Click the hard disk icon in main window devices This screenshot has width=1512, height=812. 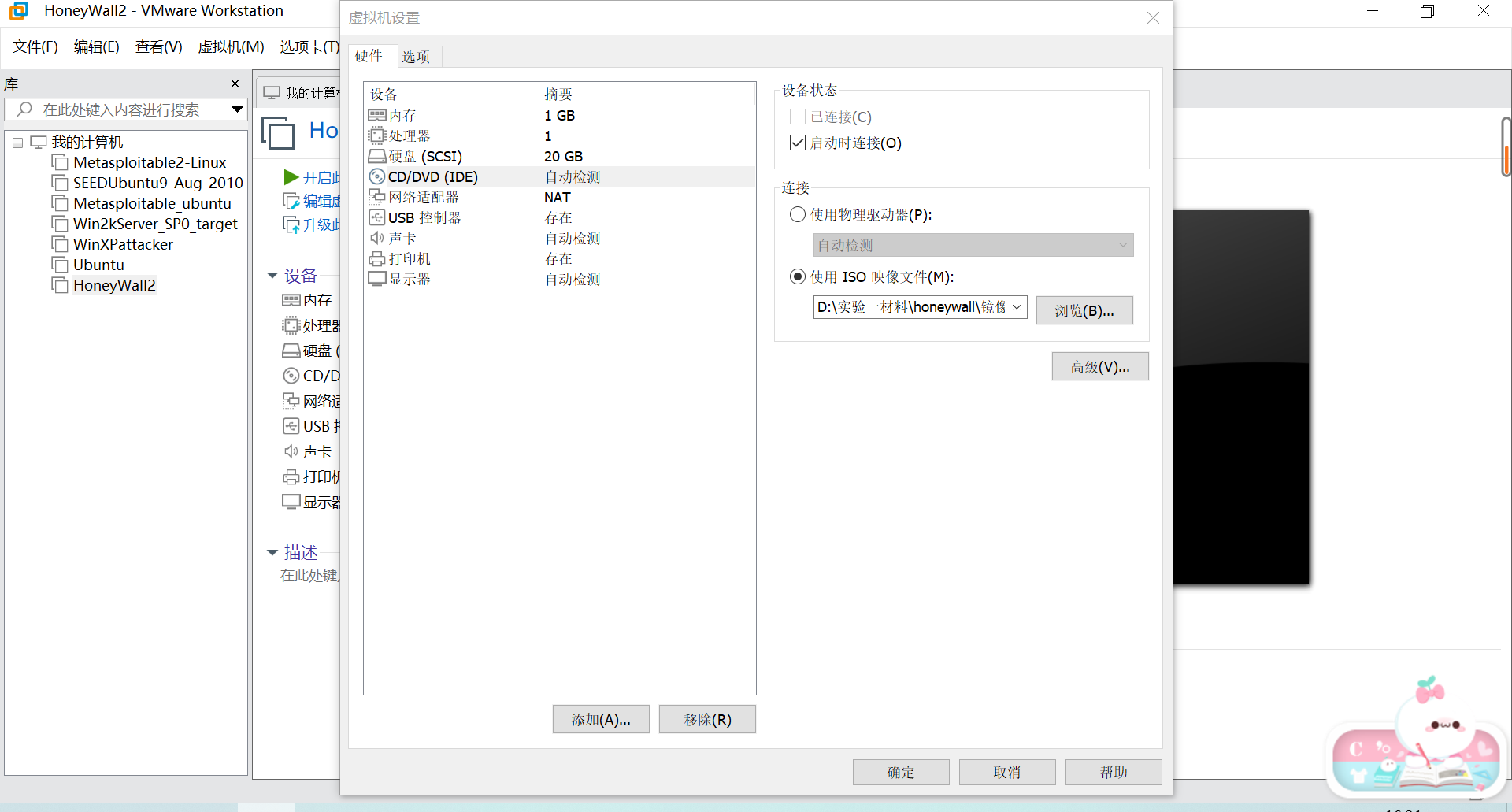coord(291,350)
